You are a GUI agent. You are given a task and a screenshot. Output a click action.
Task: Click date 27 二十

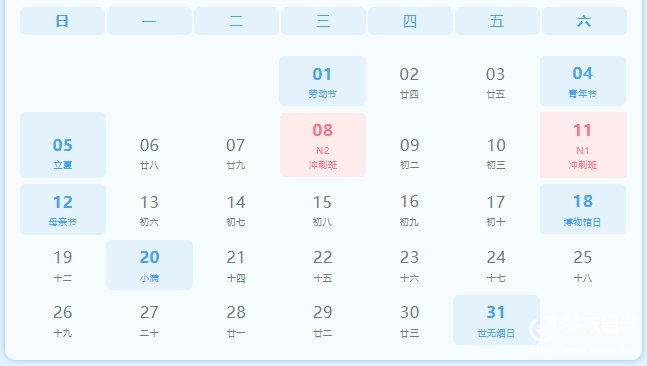[149, 320]
